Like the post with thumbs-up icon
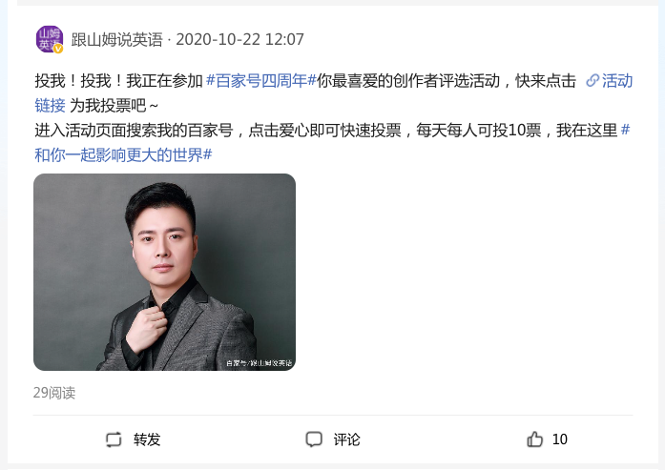Image resolution: width=666 pixels, height=470 pixels. tap(535, 439)
